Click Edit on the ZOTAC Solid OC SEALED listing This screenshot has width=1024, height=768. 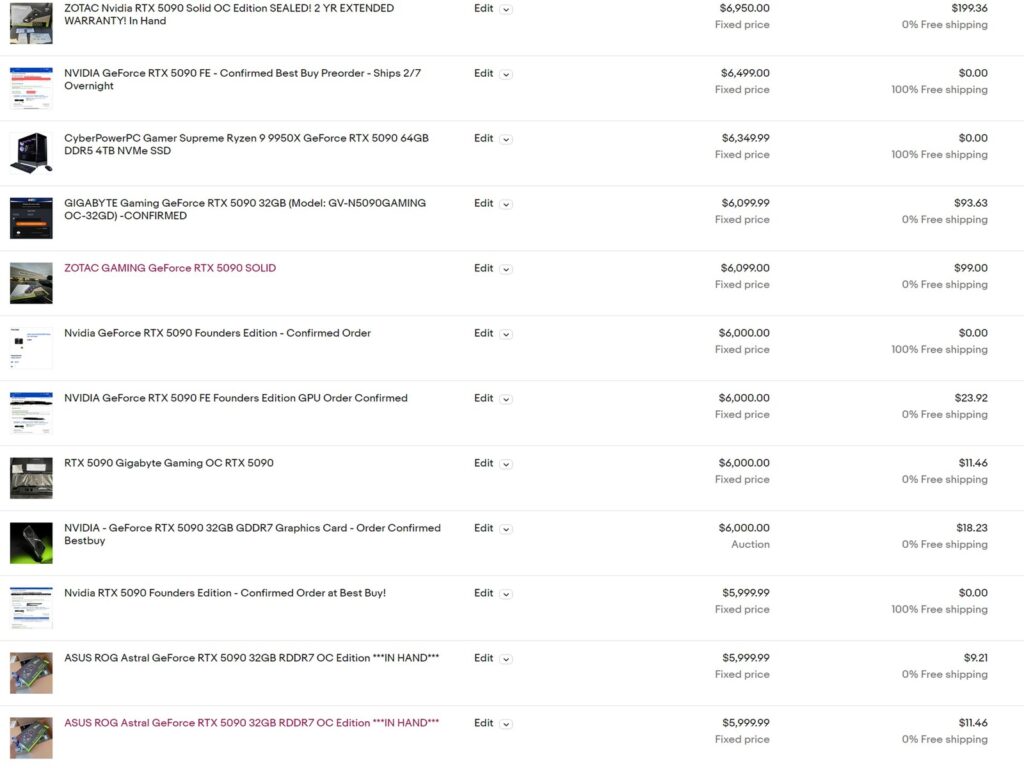click(483, 8)
